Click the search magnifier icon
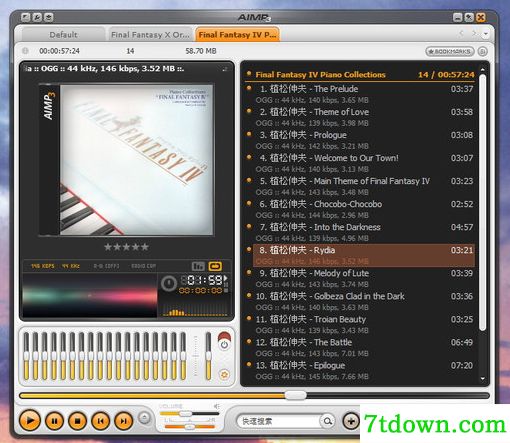 328,421
